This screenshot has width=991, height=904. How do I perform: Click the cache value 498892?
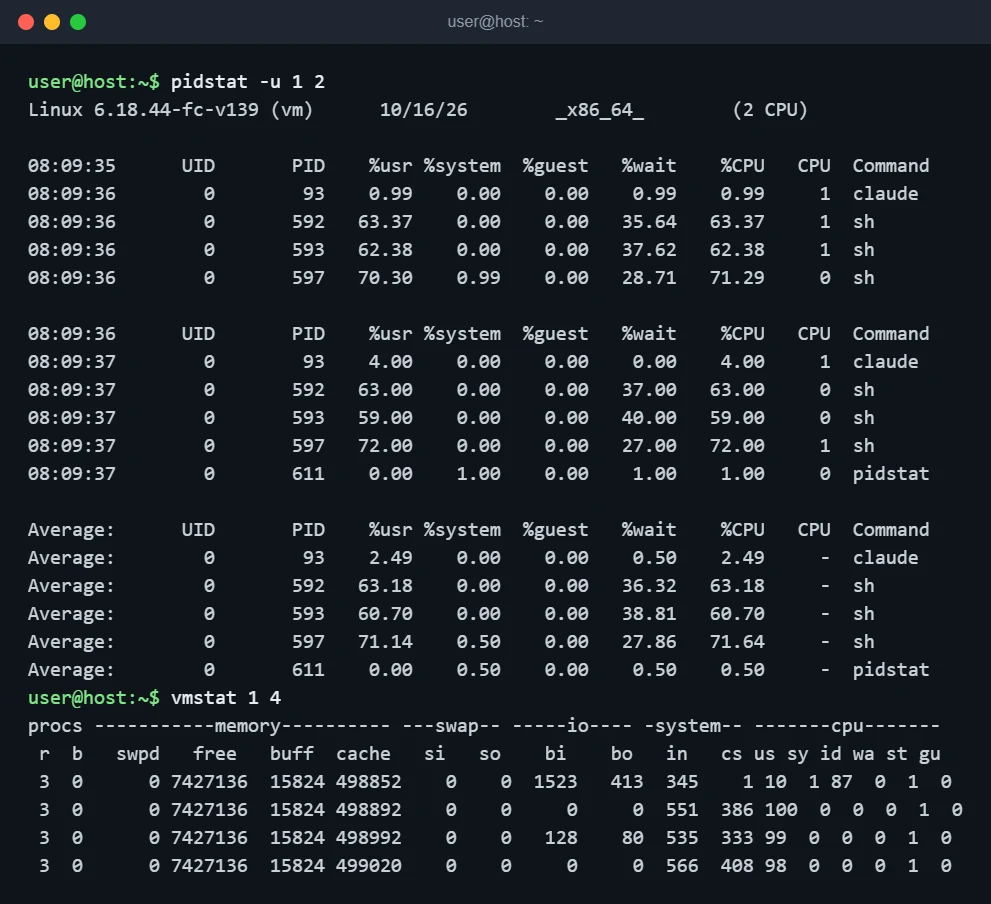coord(368,810)
